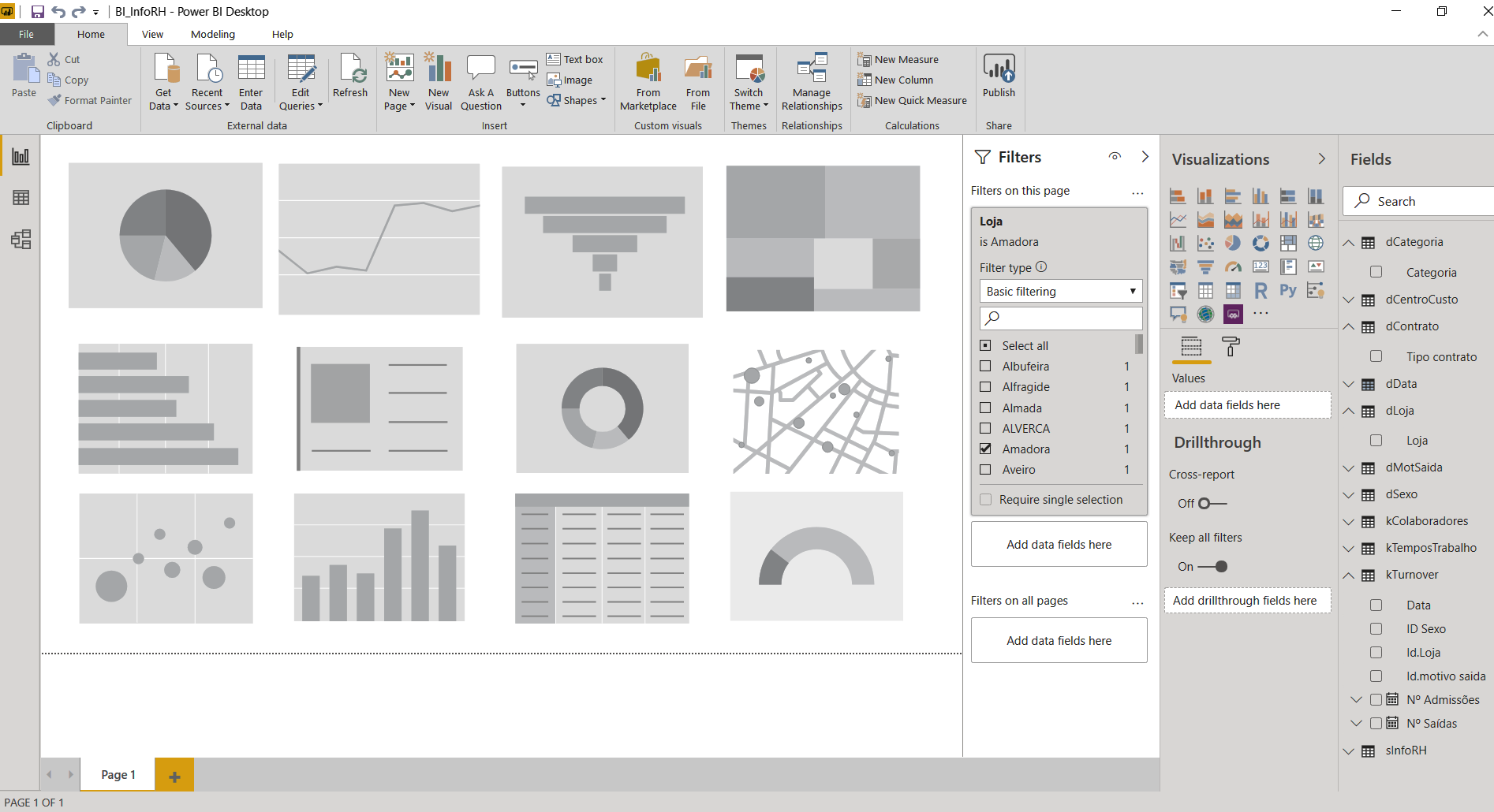The height and width of the screenshot is (812, 1494).
Task: Open the Format paint roller tab
Action: pyautogui.click(x=1230, y=346)
